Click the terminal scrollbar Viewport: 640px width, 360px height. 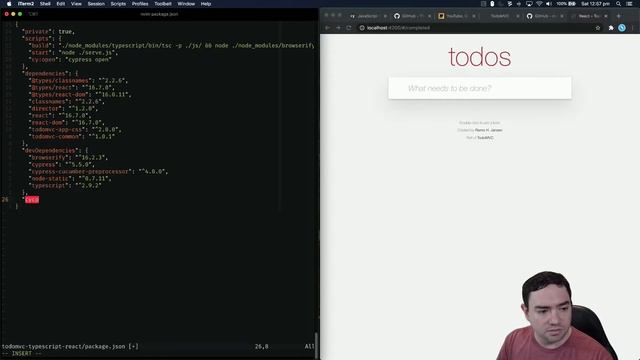[x=316, y=345]
